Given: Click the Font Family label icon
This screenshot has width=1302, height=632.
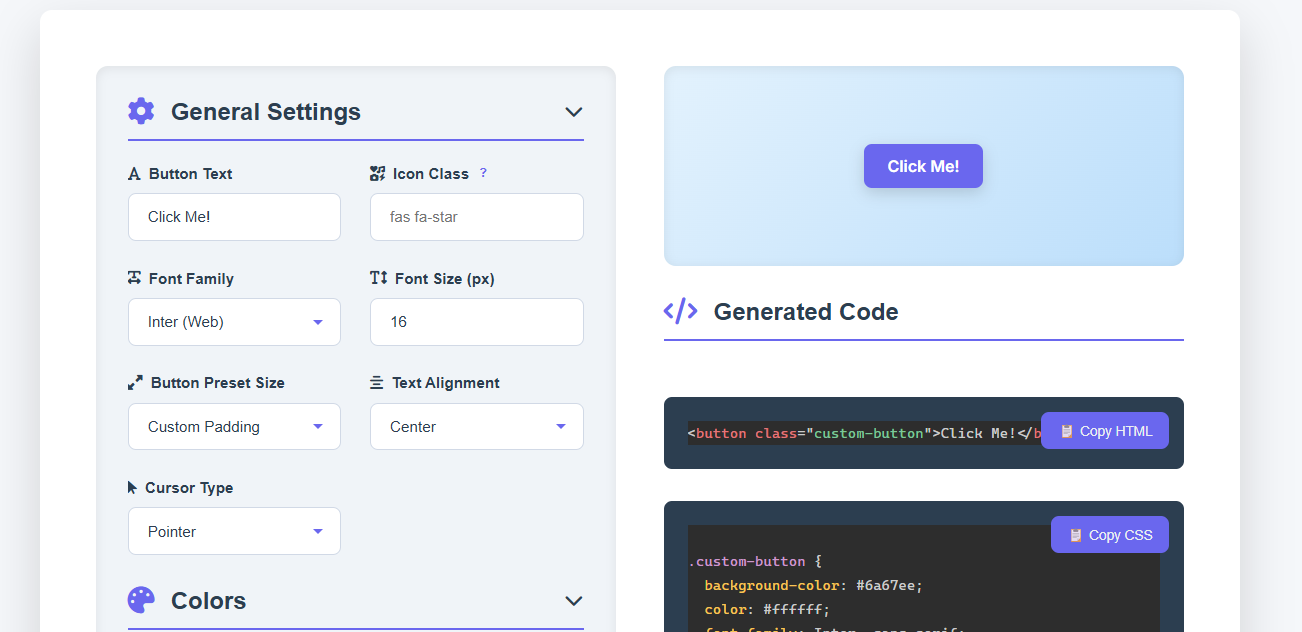Looking at the screenshot, I should pos(134,278).
